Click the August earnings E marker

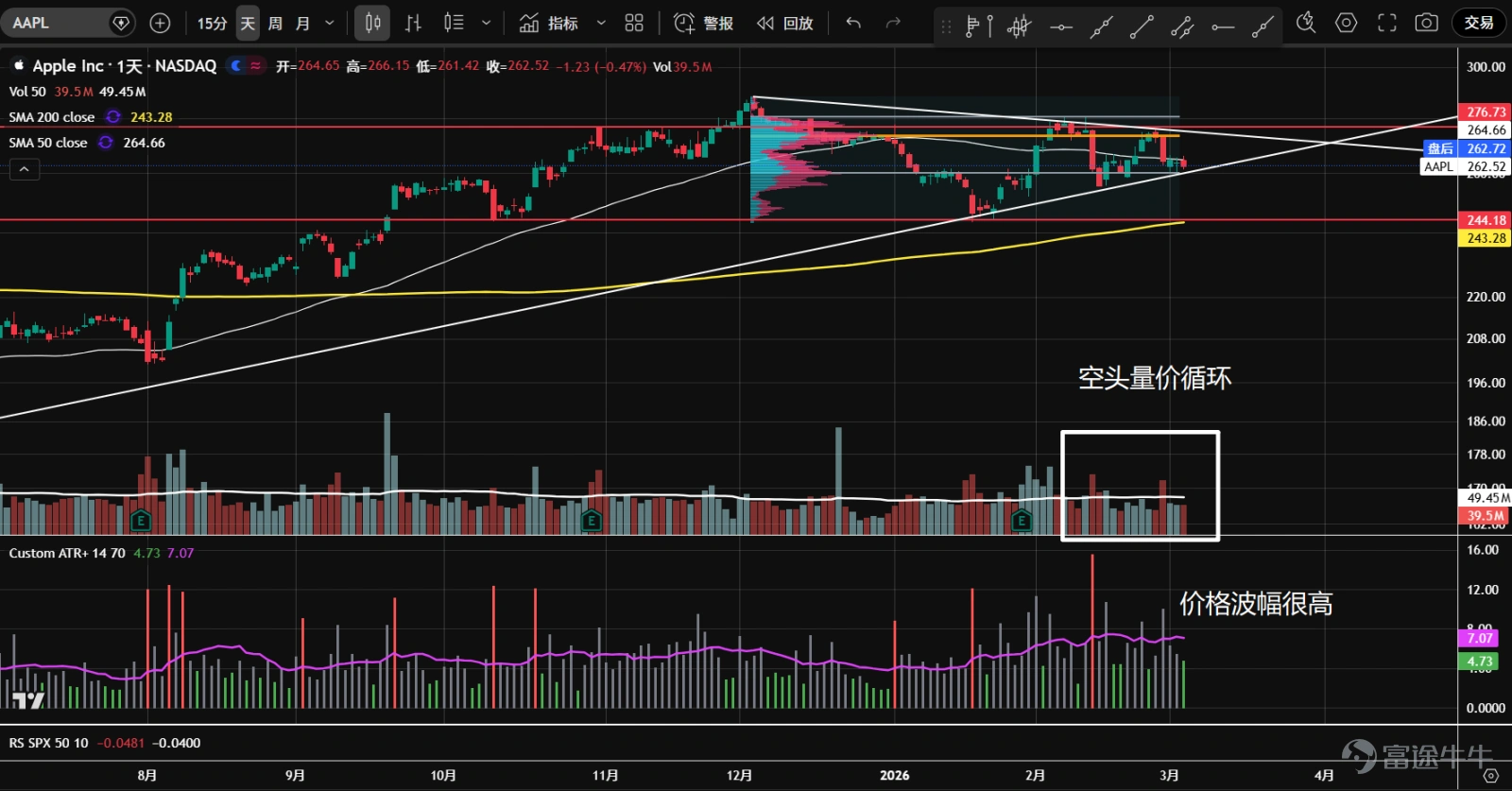click(140, 520)
